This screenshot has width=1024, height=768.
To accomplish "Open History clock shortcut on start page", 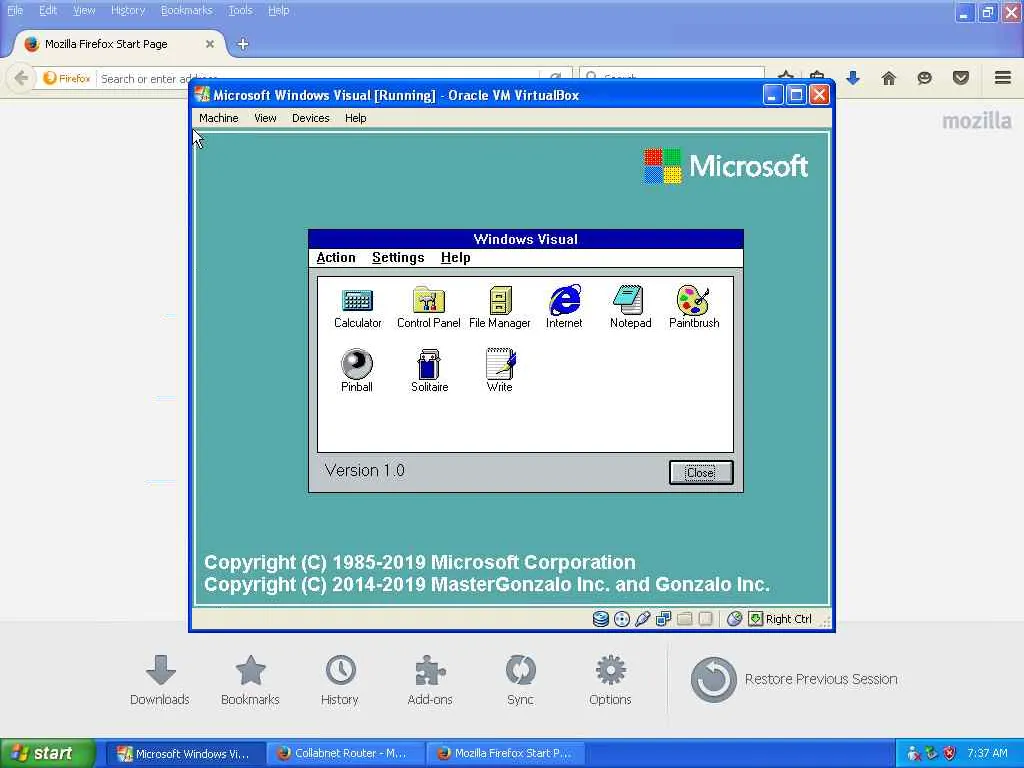I will click(x=340, y=680).
